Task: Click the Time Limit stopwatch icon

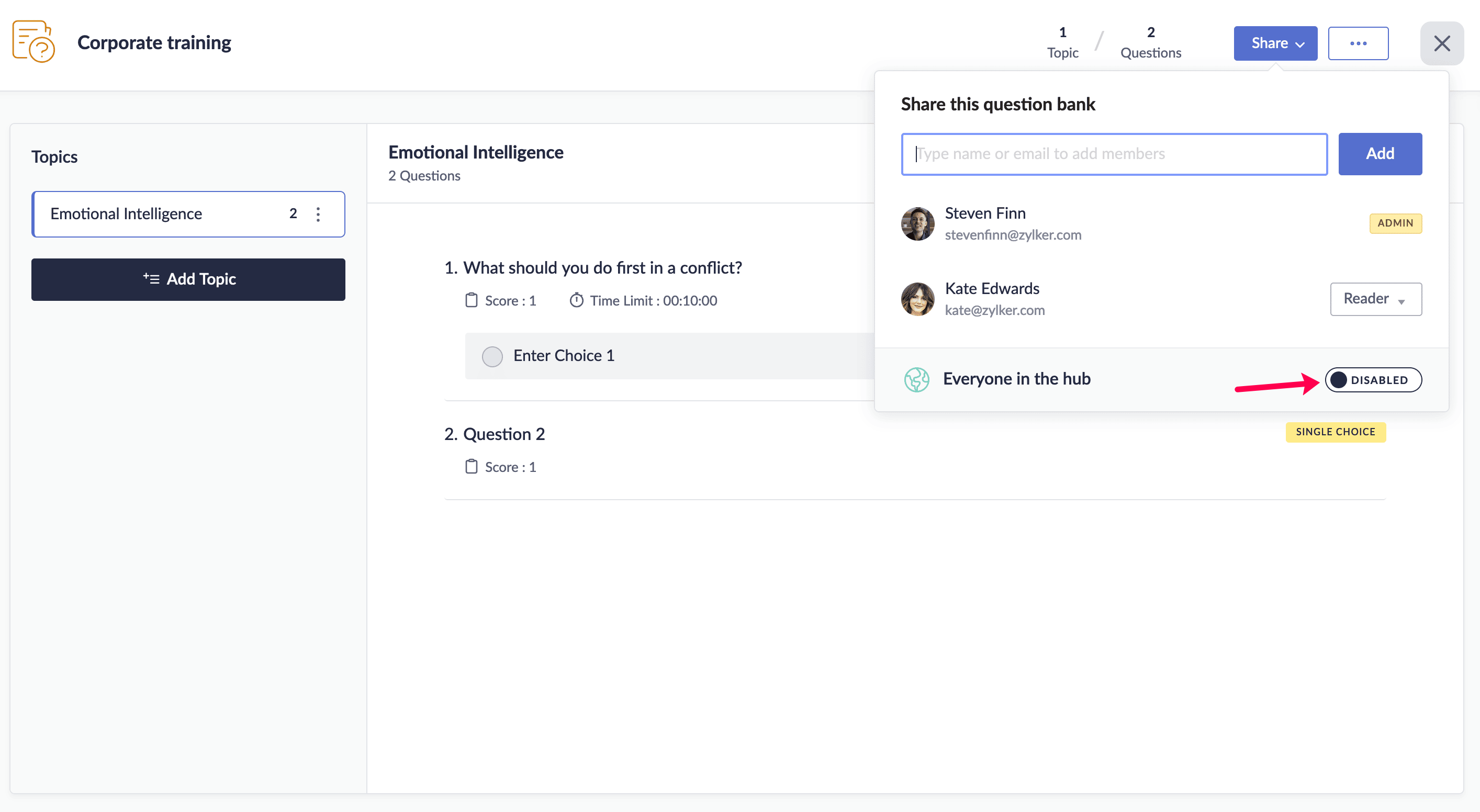Action: tap(576, 300)
